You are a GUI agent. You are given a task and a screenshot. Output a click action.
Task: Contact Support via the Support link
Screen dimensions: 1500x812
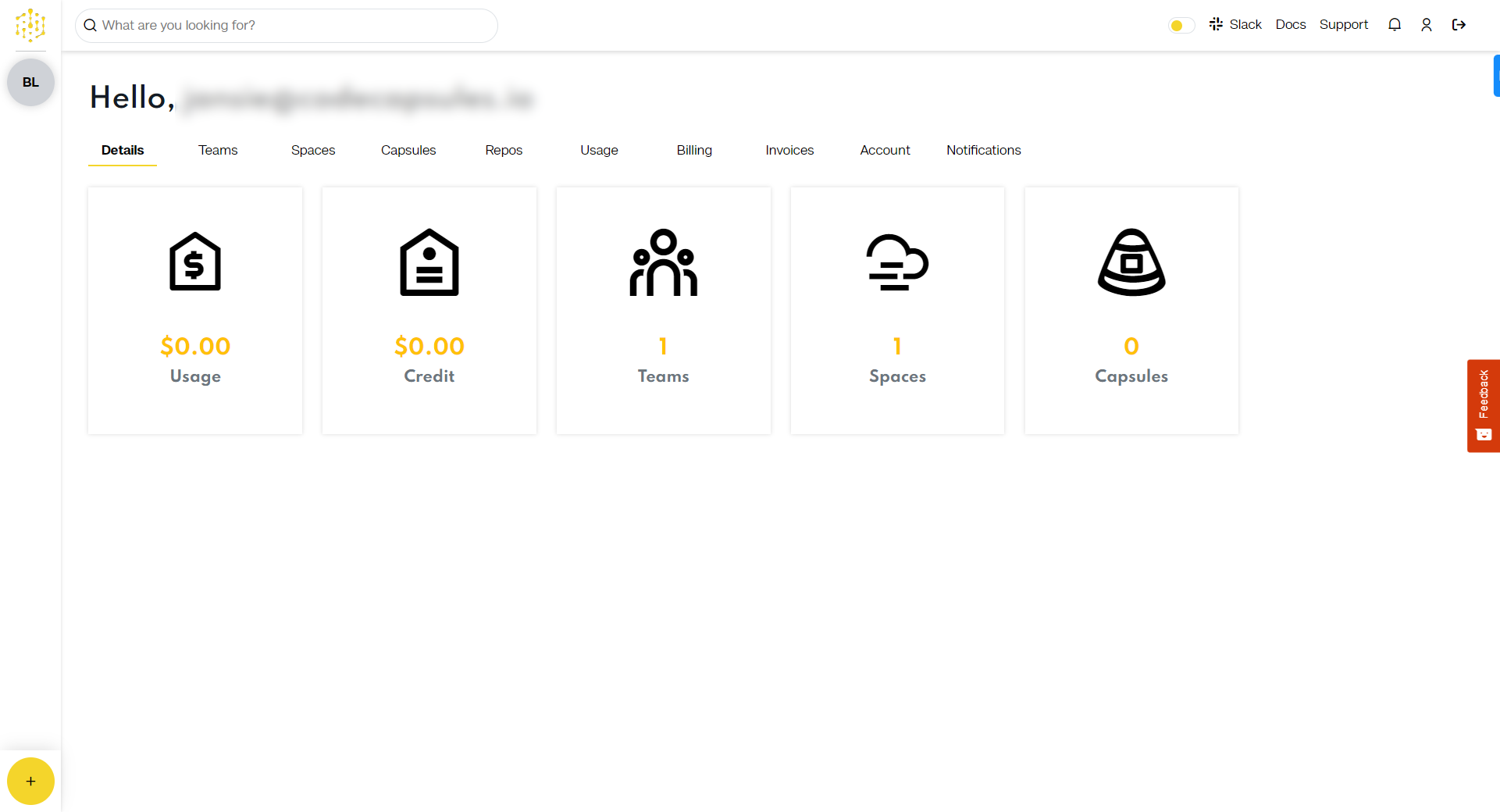coord(1344,24)
